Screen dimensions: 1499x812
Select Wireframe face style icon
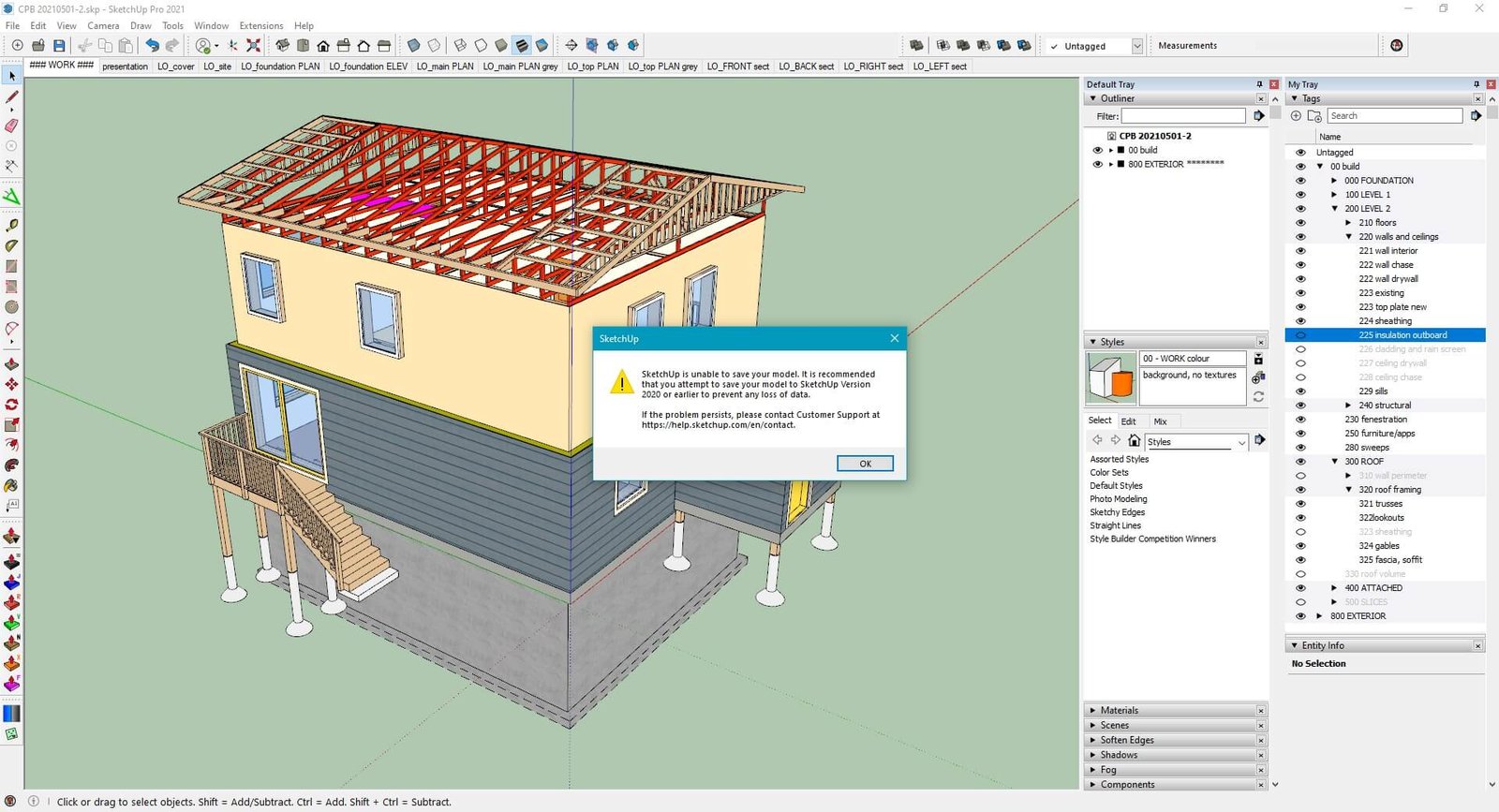[x=460, y=45]
